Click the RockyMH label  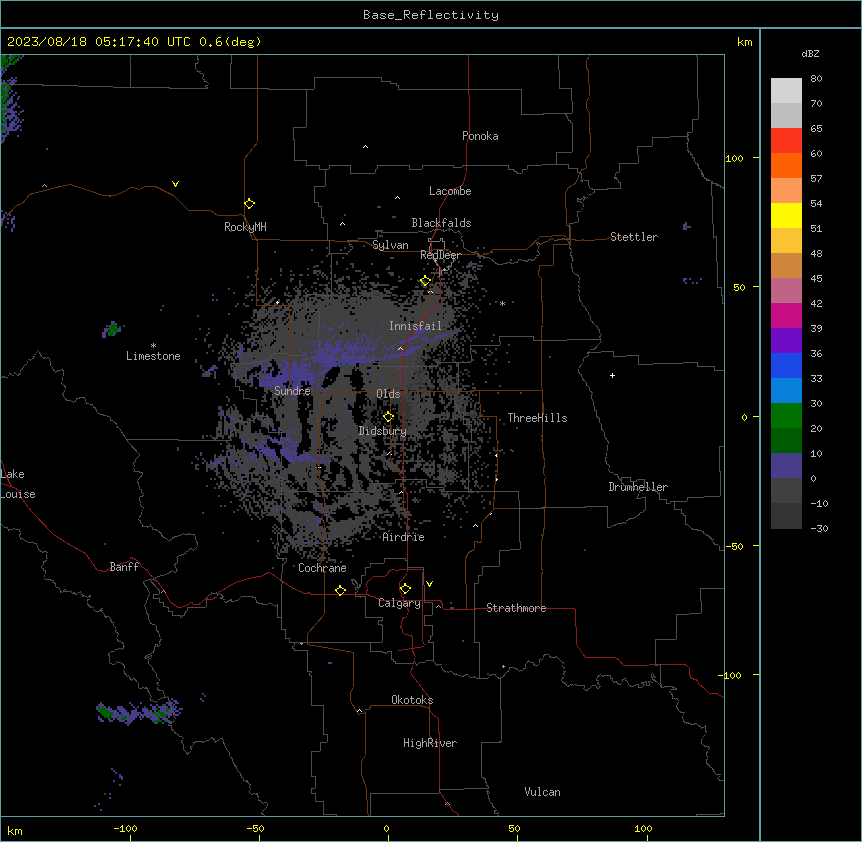click(x=245, y=227)
